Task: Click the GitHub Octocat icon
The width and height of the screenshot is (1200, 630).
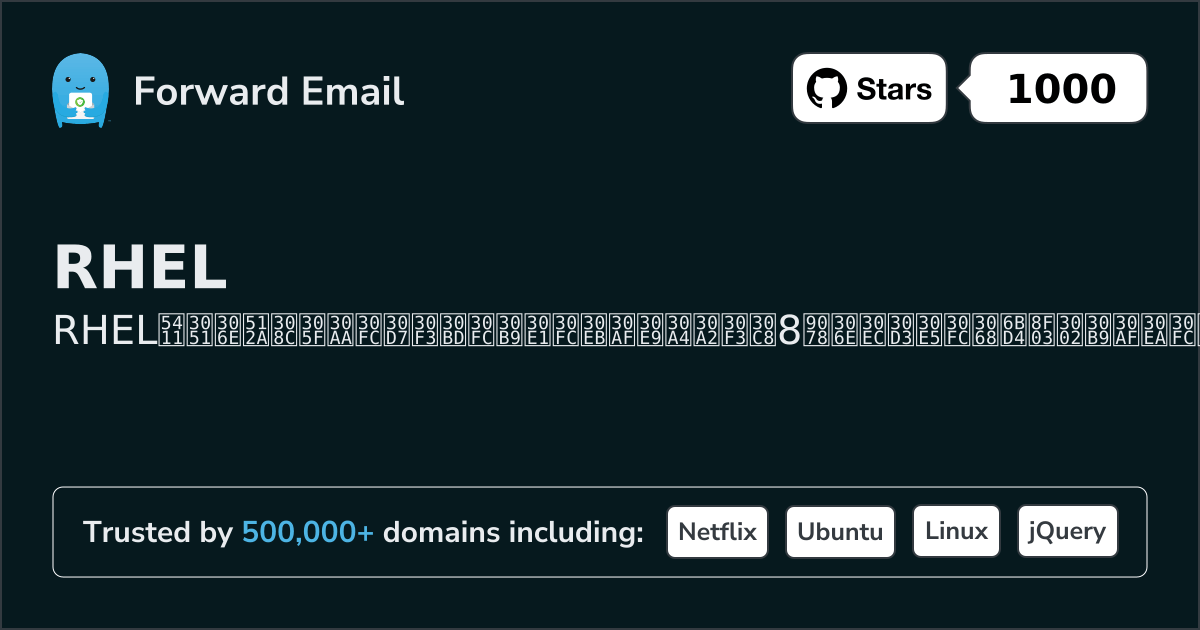Action: pyautogui.click(x=826, y=89)
